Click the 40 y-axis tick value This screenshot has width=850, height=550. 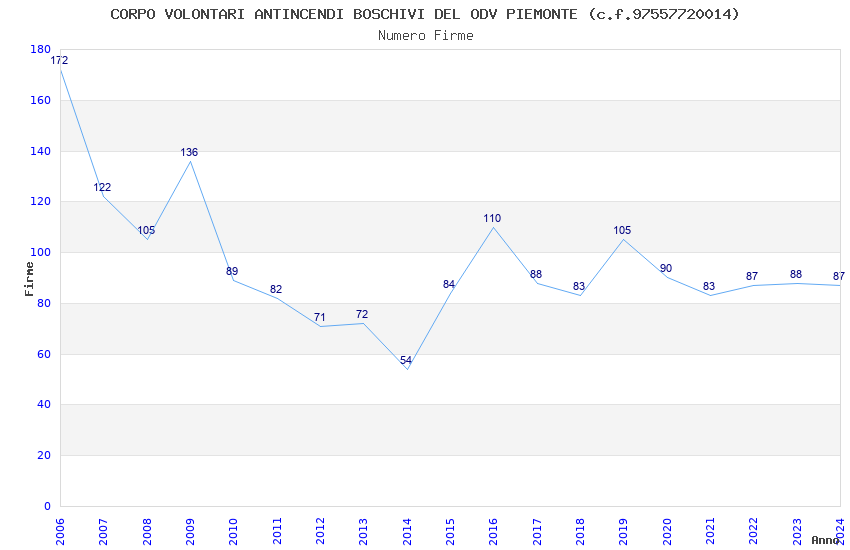click(44, 404)
